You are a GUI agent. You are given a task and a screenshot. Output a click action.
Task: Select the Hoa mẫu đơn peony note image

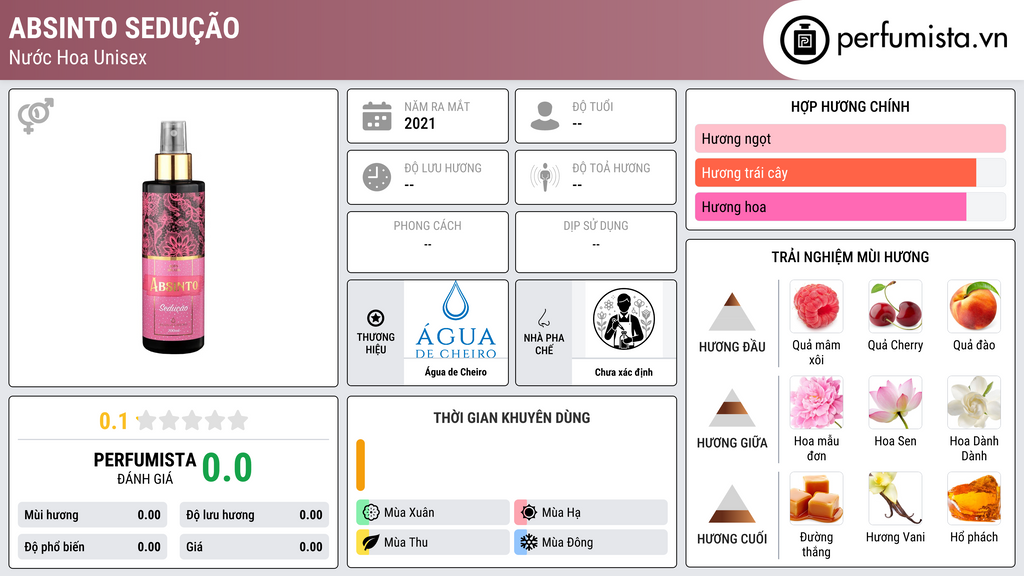816,403
